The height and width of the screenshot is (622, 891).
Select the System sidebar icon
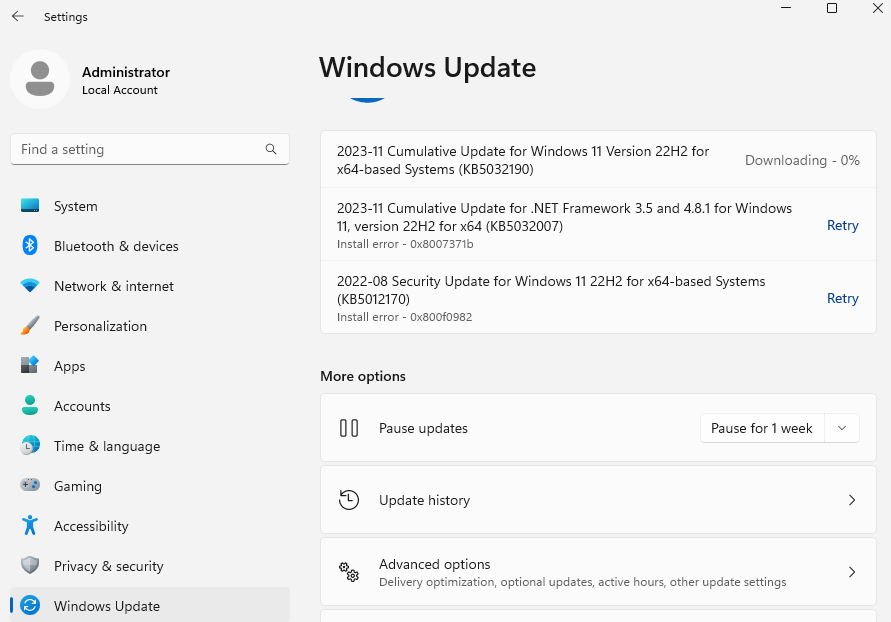point(29,206)
